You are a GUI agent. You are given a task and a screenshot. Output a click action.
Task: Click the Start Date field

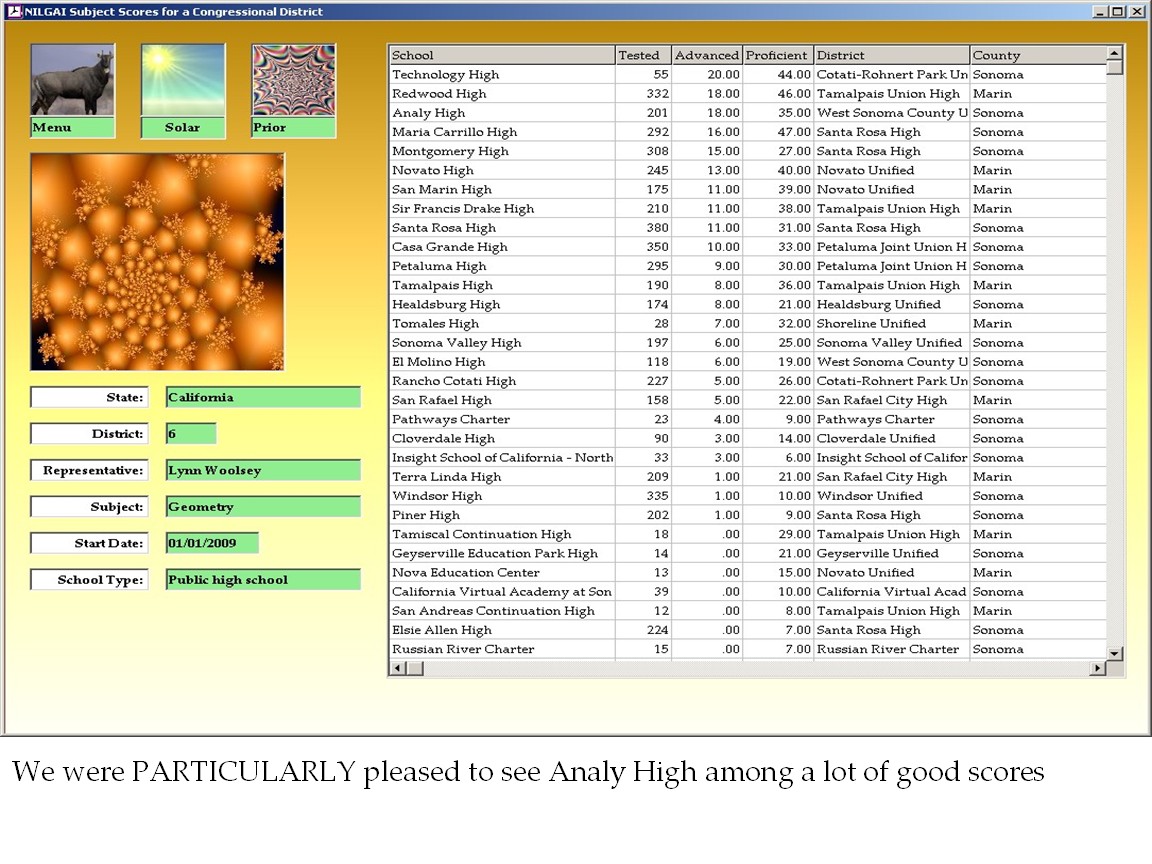212,544
